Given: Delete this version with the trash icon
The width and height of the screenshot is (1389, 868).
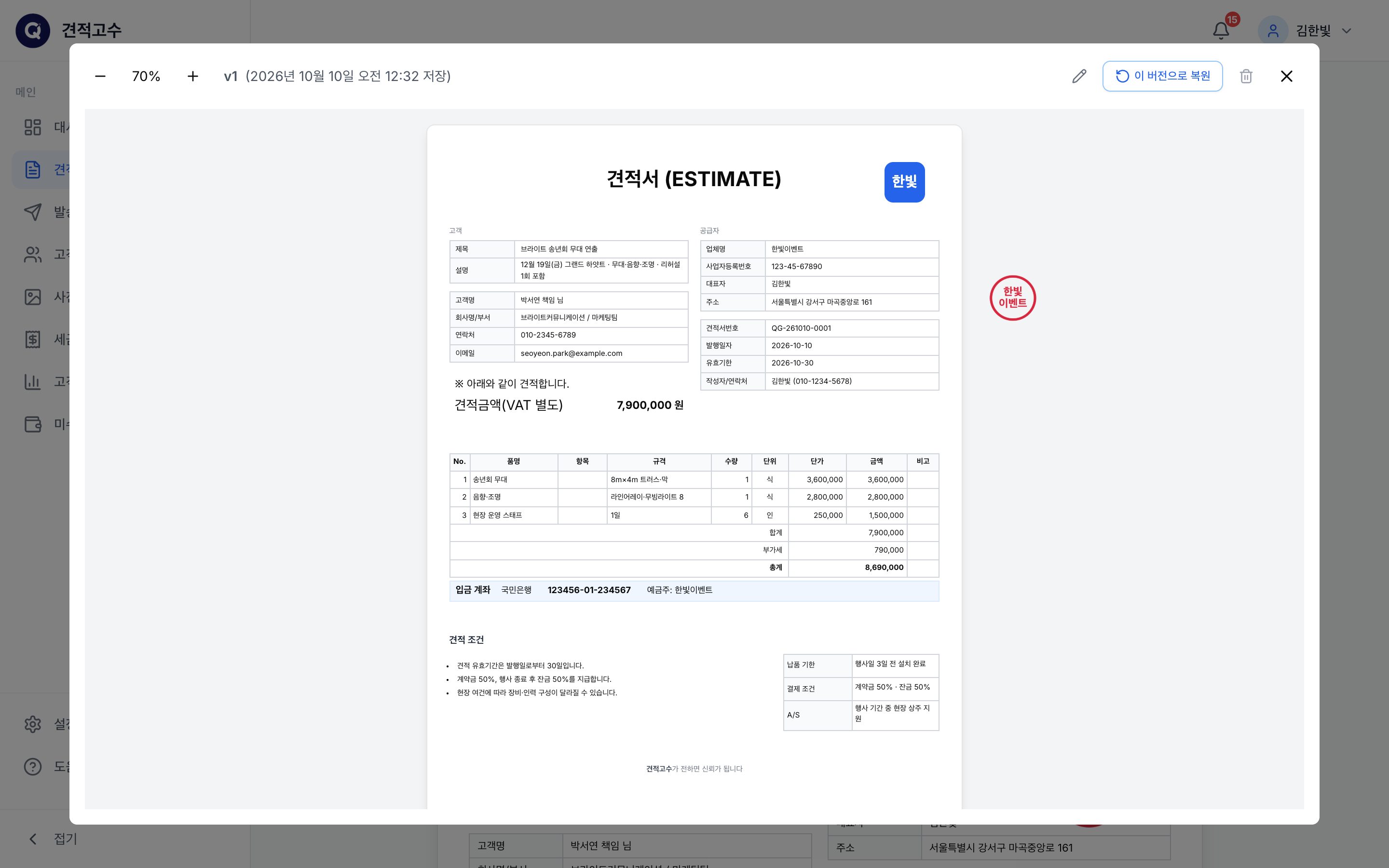Looking at the screenshot, I should [x=1246, y=76].
